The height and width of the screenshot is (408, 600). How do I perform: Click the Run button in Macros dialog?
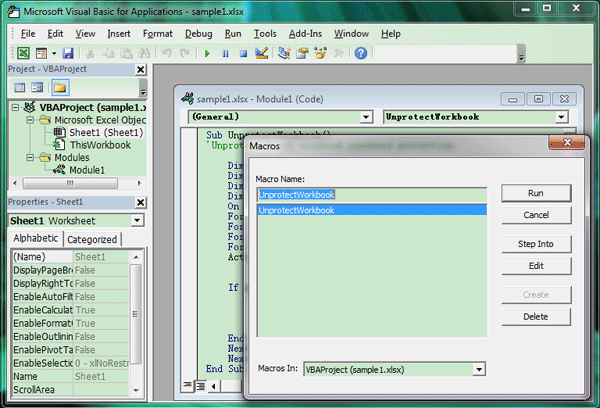click(x=536, y=193)
